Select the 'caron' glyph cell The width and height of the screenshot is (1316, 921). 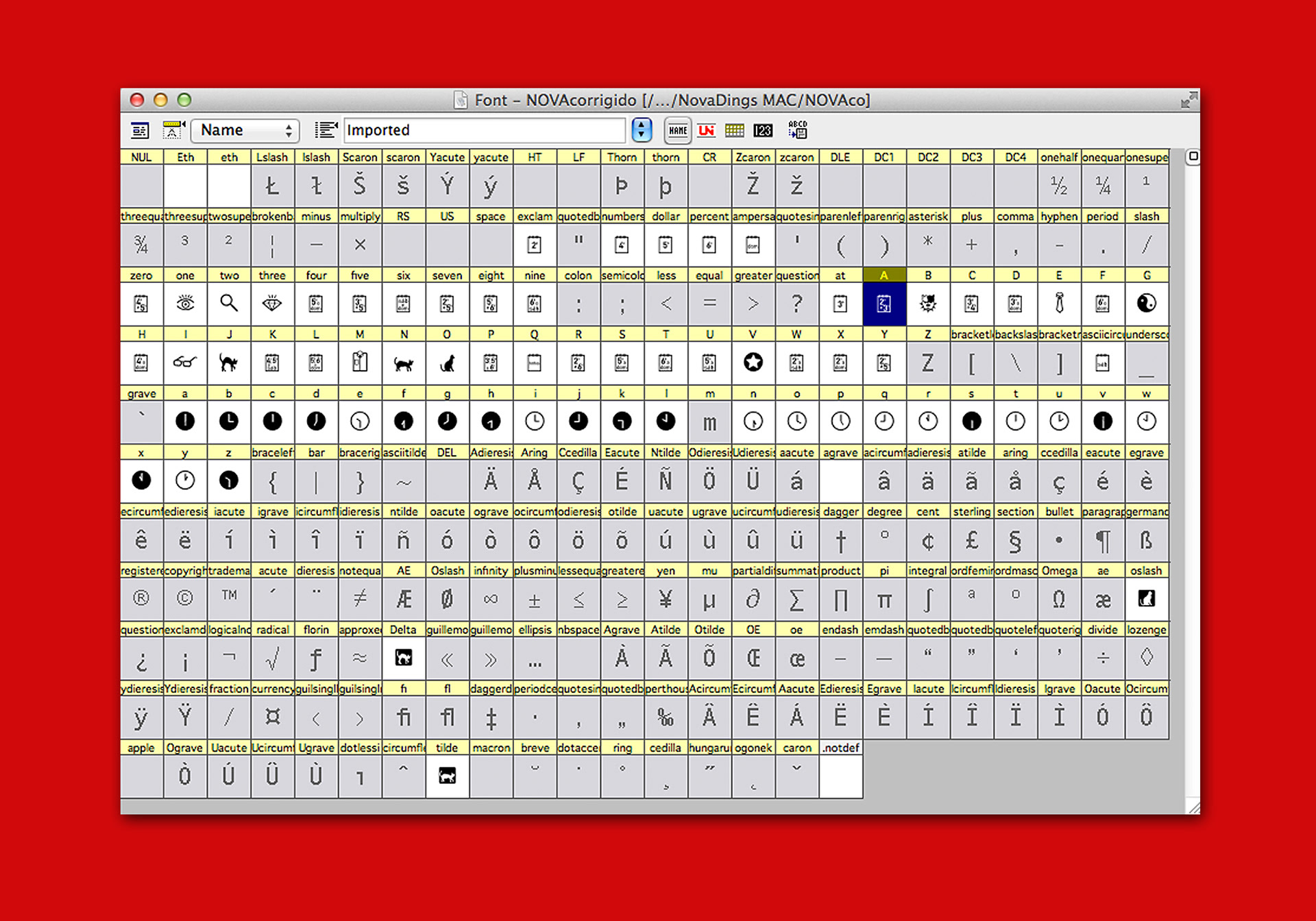(796, 776)
